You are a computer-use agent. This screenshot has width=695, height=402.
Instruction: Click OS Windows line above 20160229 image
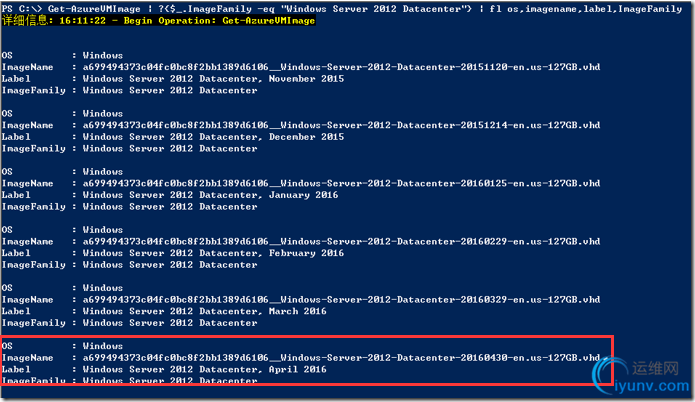click(x=62, y=230)
